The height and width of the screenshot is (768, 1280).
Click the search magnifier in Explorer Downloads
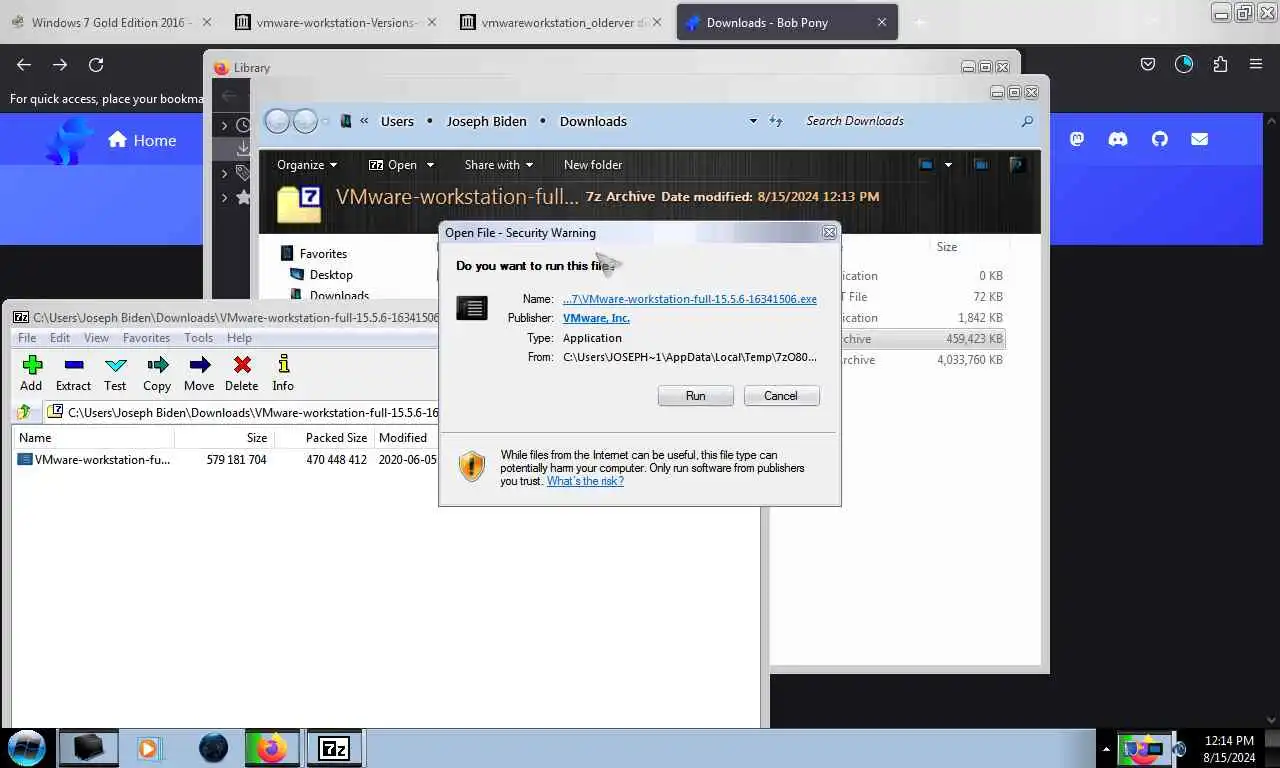tap(1027, 121)
